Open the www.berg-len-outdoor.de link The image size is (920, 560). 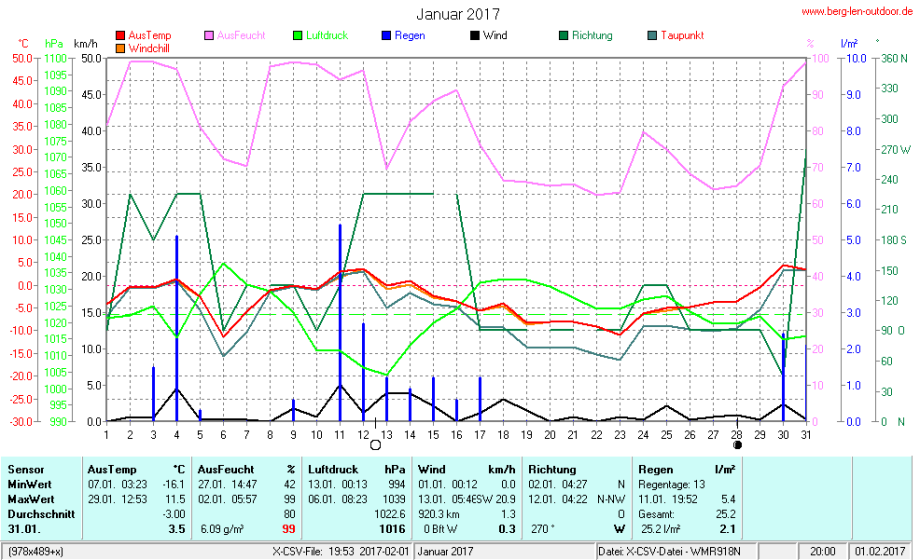[855, 11]
